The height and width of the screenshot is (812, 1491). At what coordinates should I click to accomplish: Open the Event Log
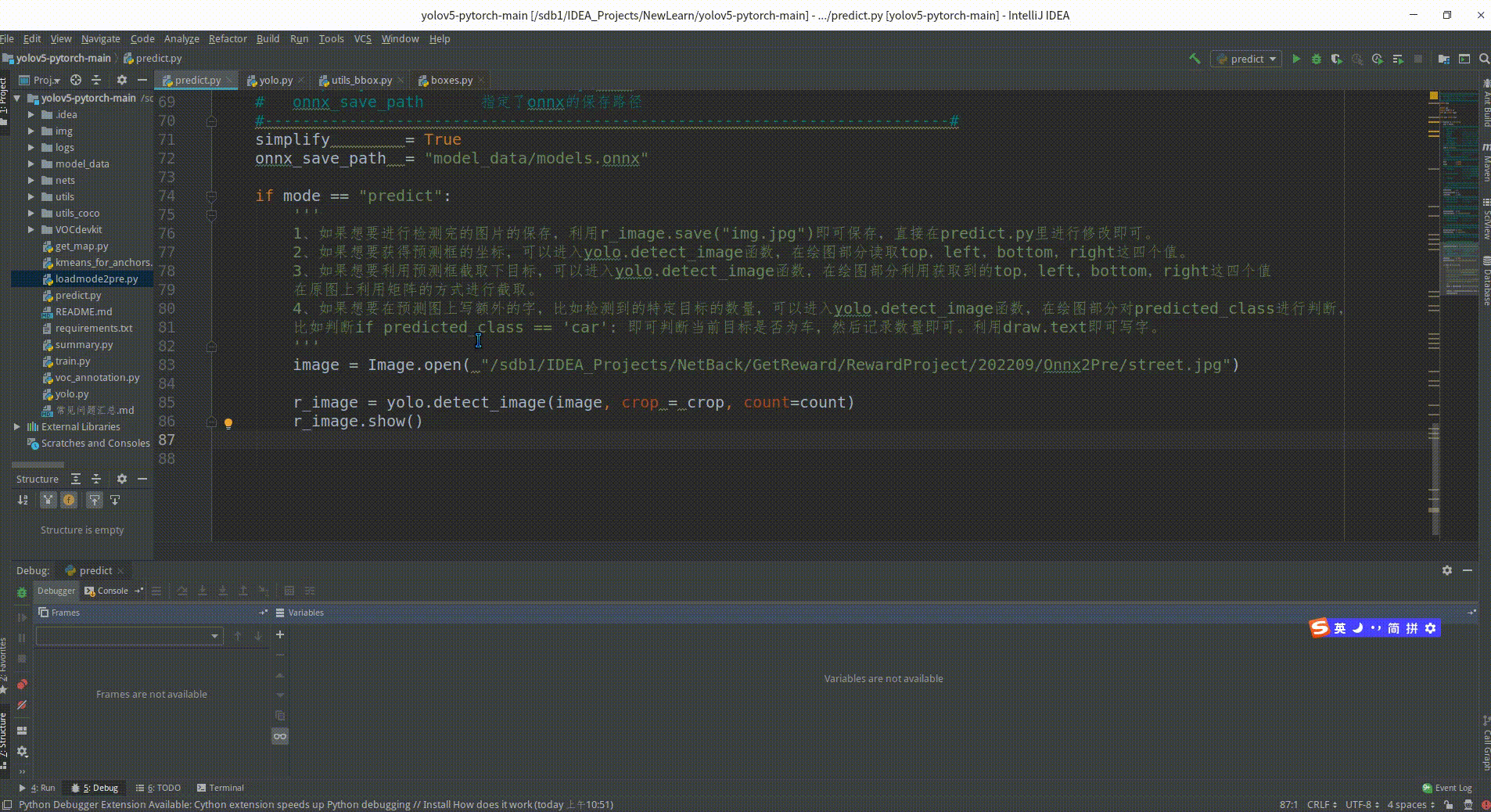1448,788
